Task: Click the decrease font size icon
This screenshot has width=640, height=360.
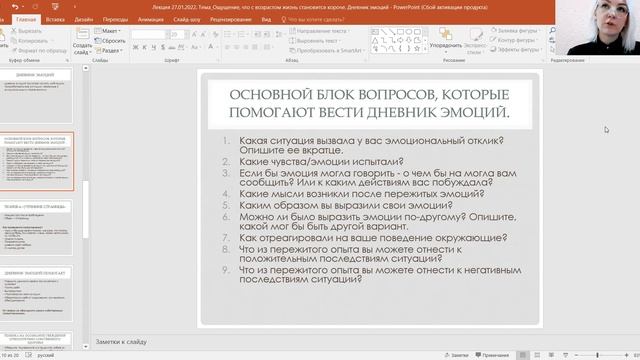Action: pos(203,35)
